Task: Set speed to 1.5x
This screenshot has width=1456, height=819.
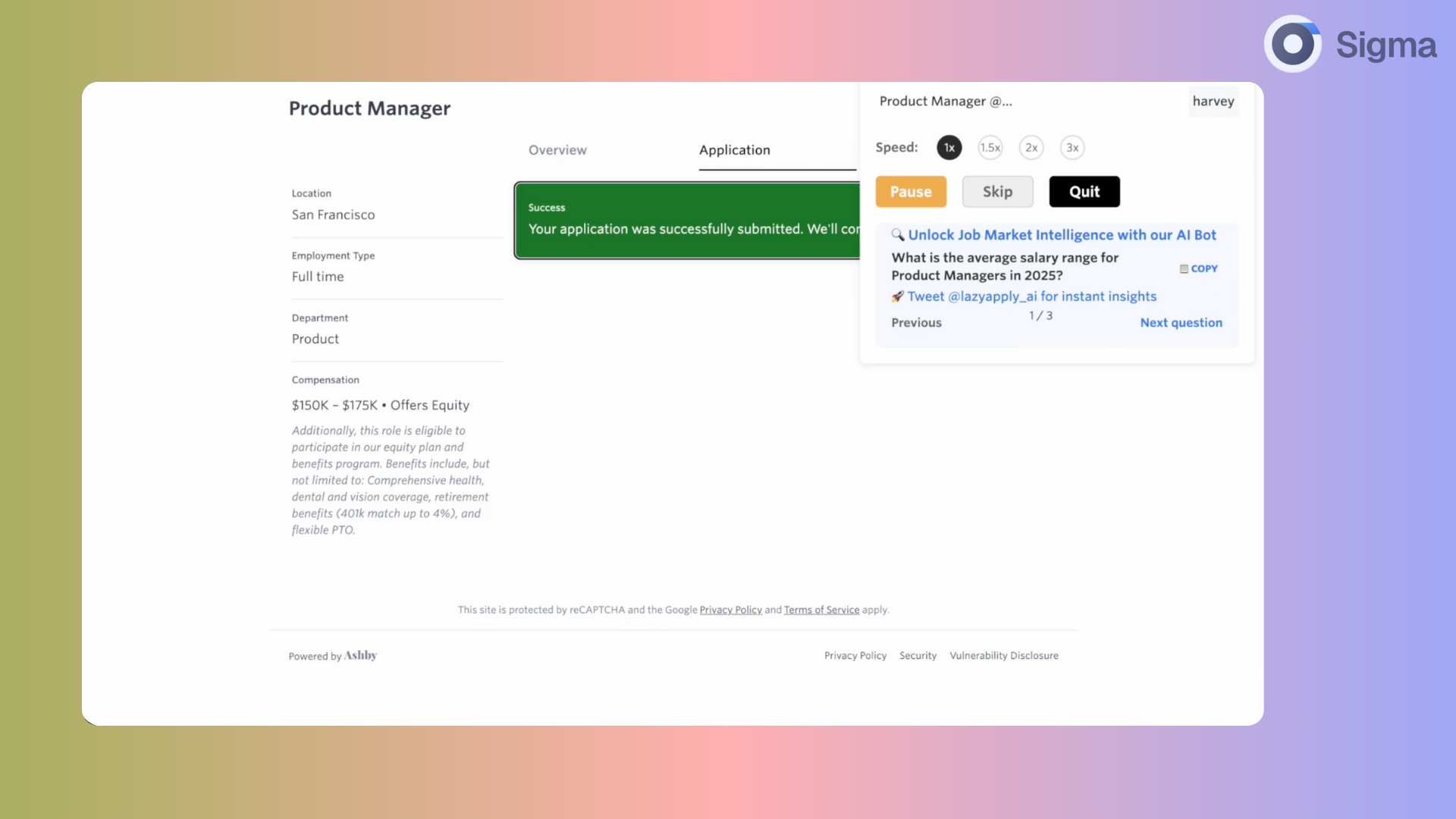Action: [990, 148]
